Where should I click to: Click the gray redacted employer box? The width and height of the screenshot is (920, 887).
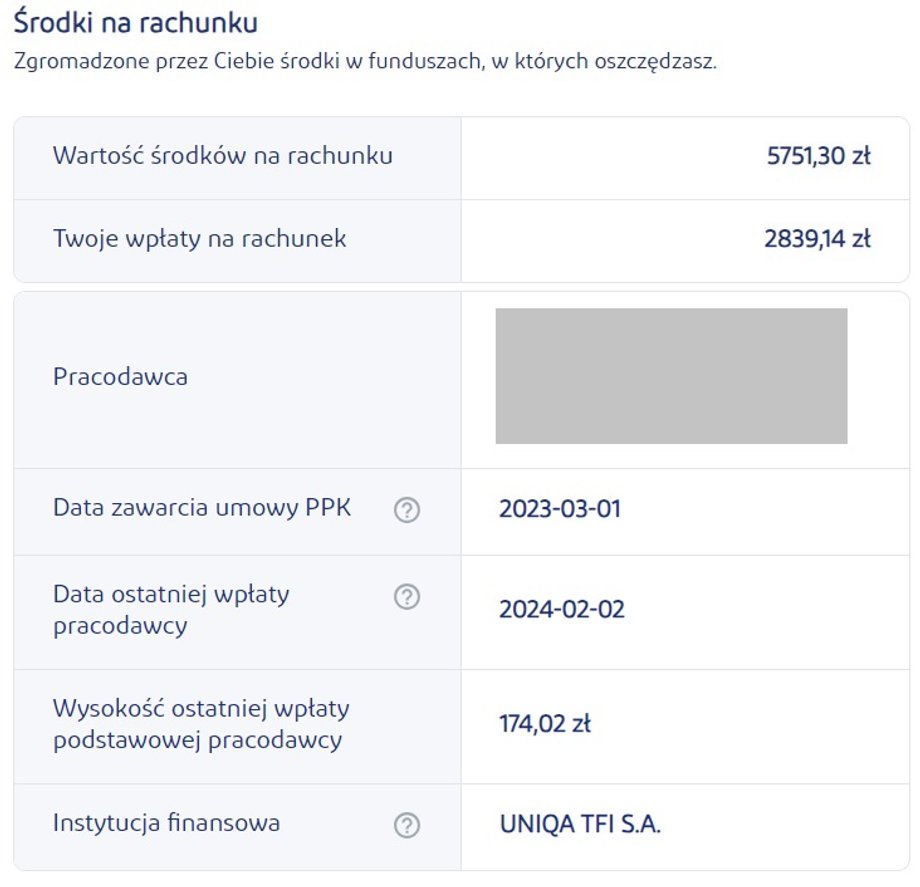(x=671, y=376)
